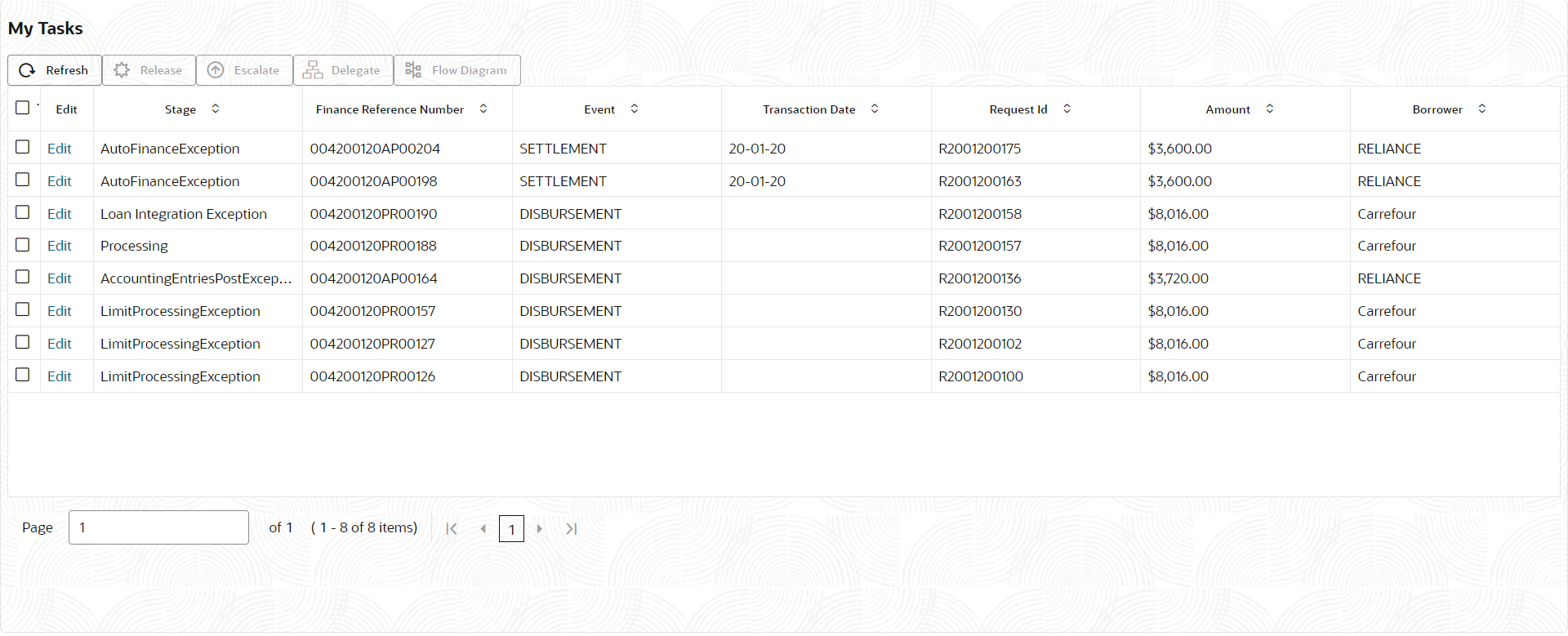
Task: Click the Release button
Action: coord(149,70)
